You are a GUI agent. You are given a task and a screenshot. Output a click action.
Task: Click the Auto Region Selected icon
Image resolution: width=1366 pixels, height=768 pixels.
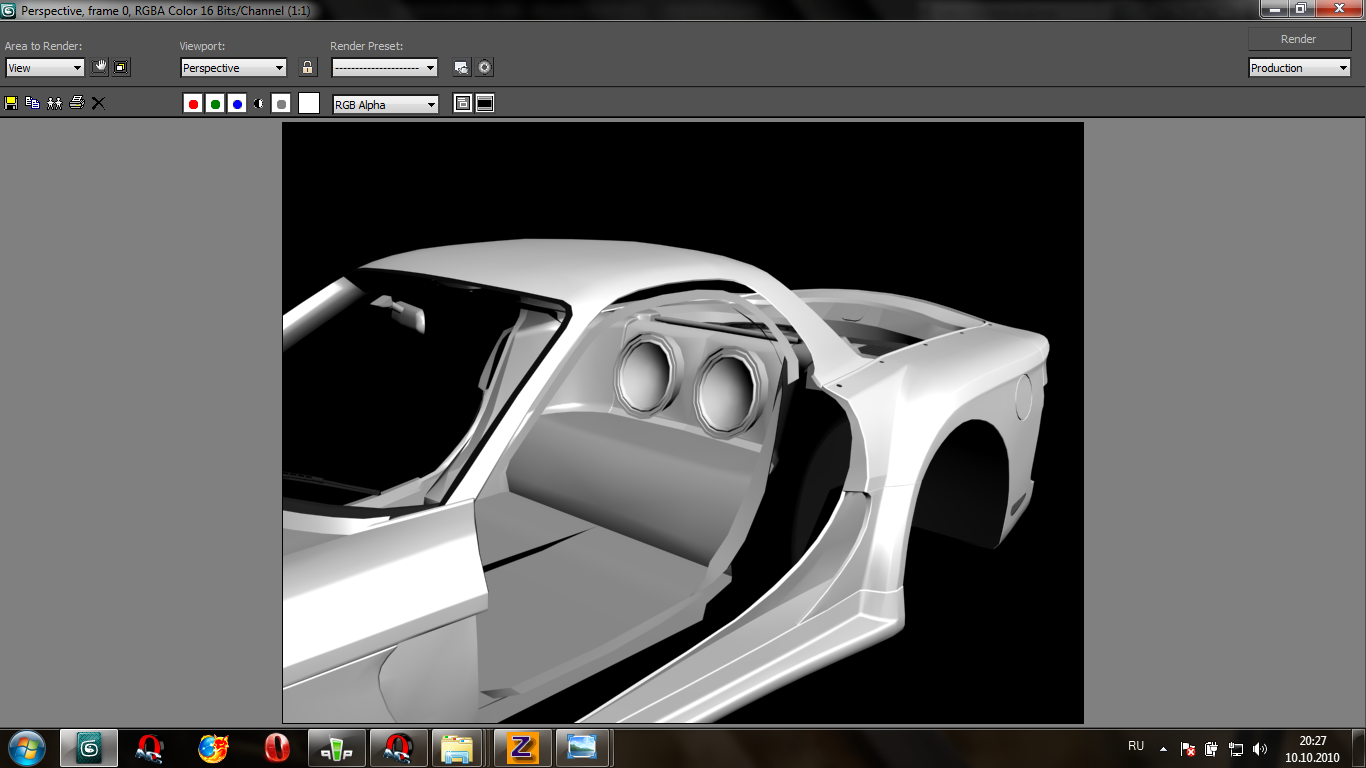[121, 68]
